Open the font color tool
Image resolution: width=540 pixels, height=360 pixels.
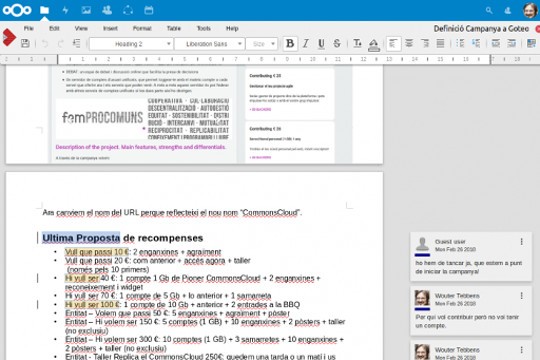pos(357,43)
